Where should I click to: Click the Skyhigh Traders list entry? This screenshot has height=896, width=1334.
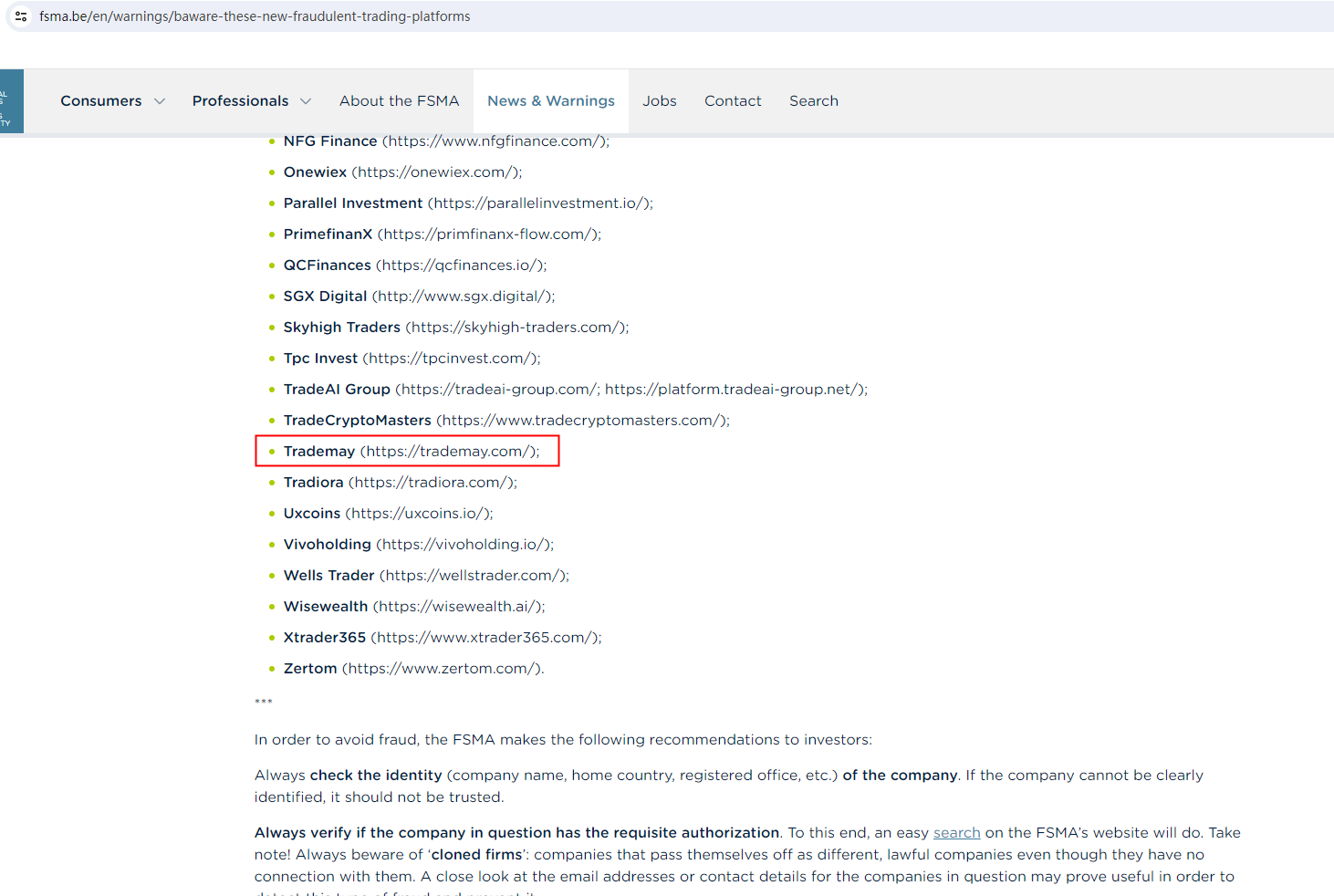[341, 328]
